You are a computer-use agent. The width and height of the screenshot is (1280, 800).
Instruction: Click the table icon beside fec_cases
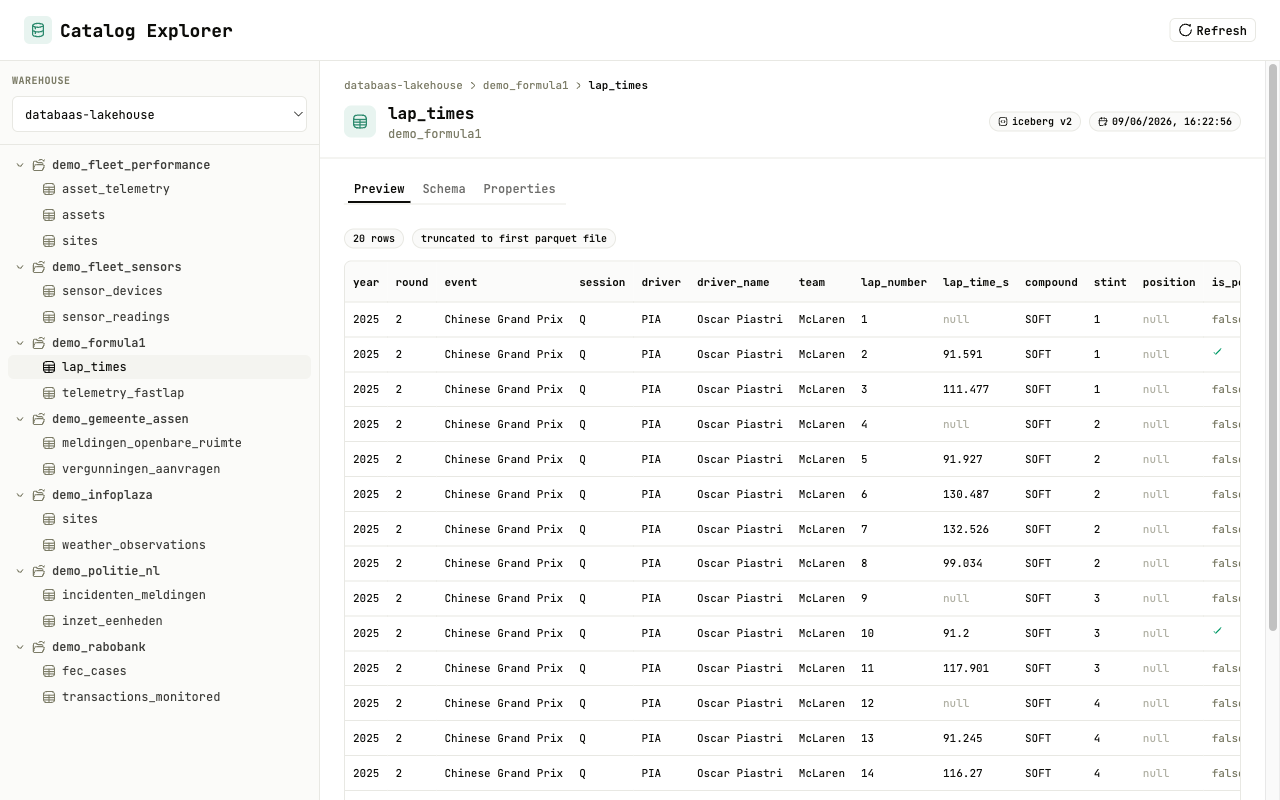[x=49, y=671]
